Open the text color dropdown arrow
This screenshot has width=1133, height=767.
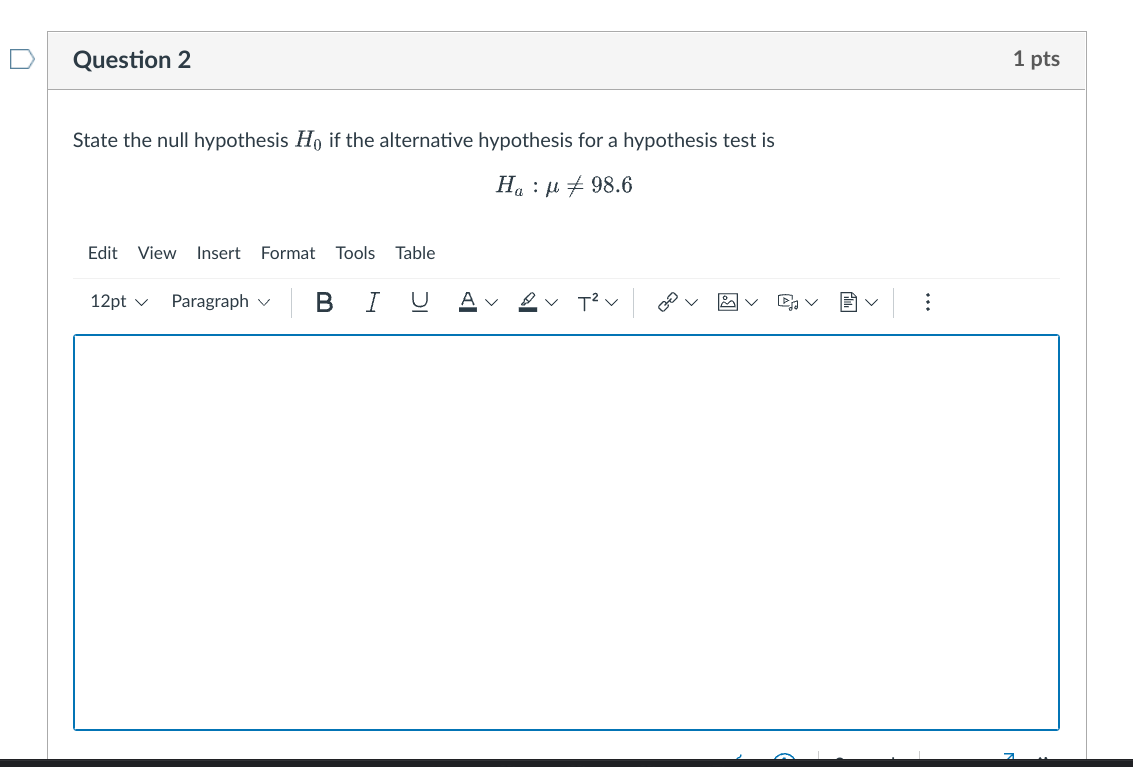(491, 302)
